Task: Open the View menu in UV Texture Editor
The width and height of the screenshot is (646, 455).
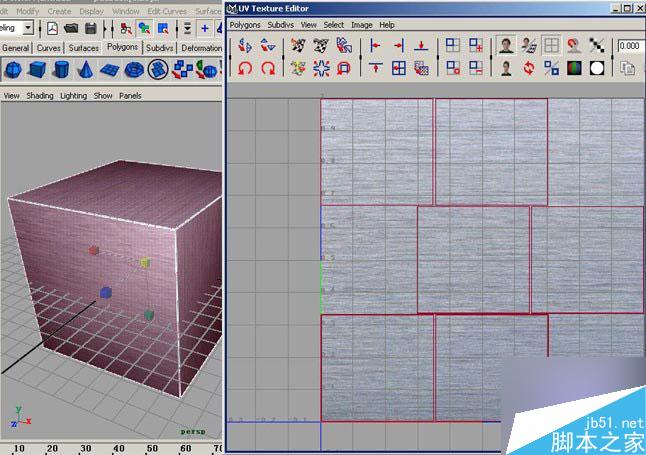Action: 309,25
